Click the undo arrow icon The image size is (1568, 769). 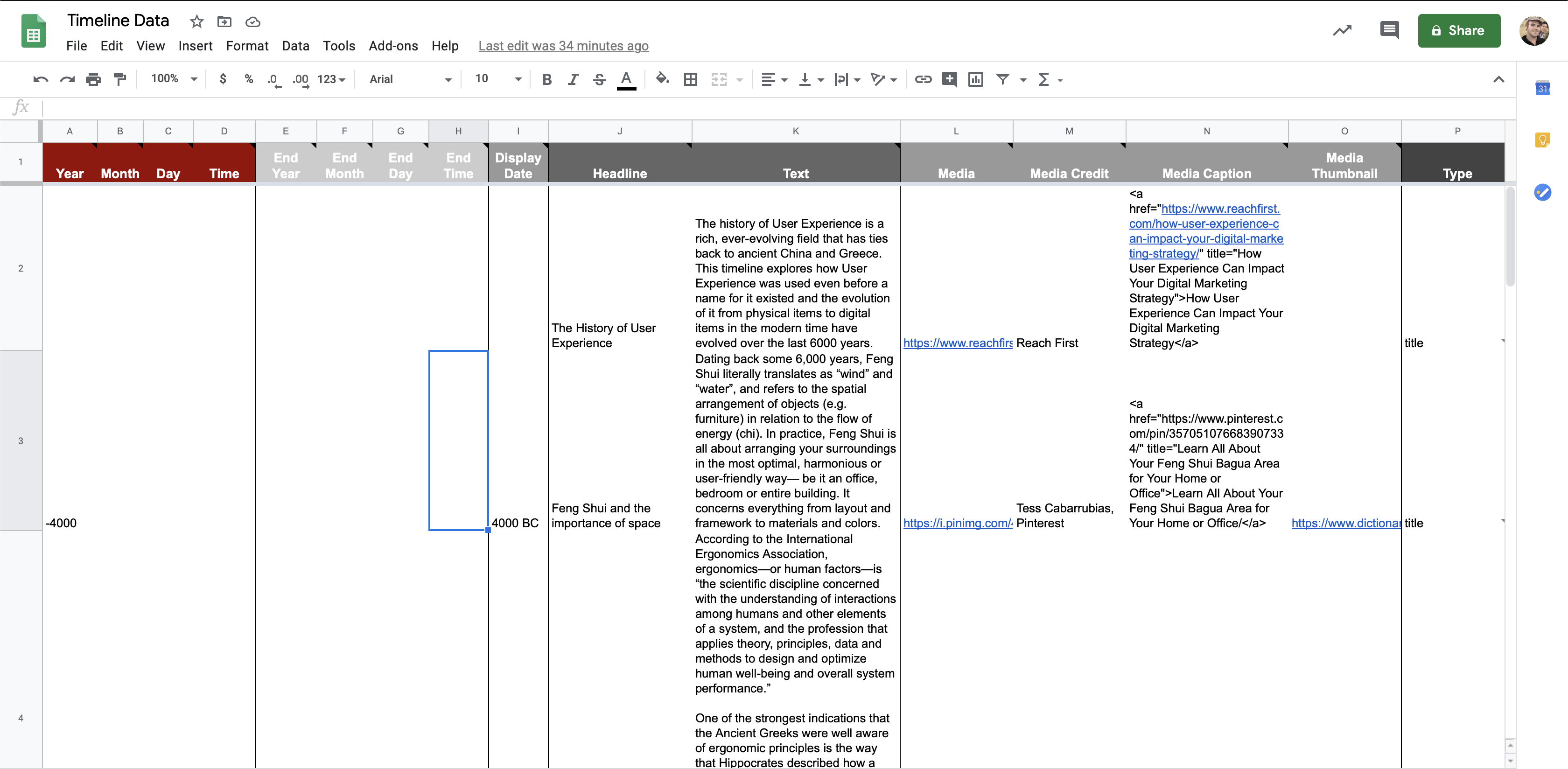(40, 79)
